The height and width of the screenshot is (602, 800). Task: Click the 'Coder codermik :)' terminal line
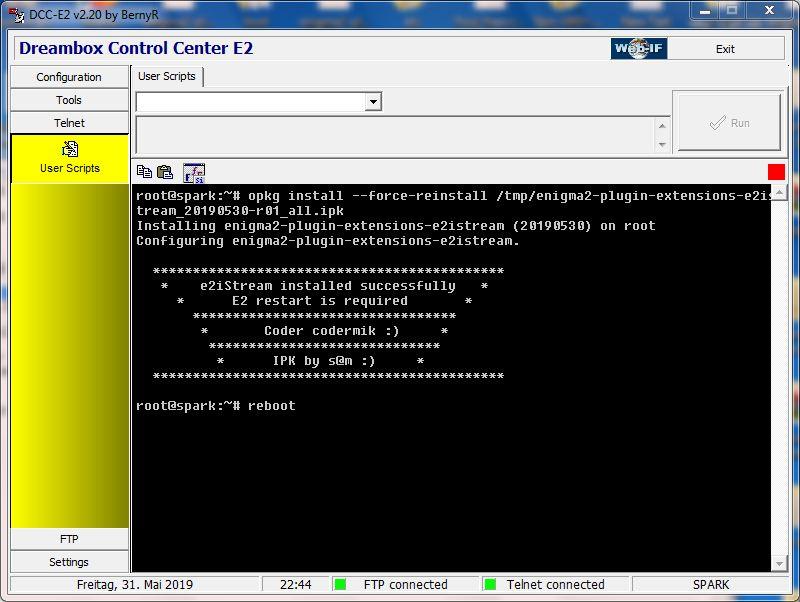click(x=332, y=331)
